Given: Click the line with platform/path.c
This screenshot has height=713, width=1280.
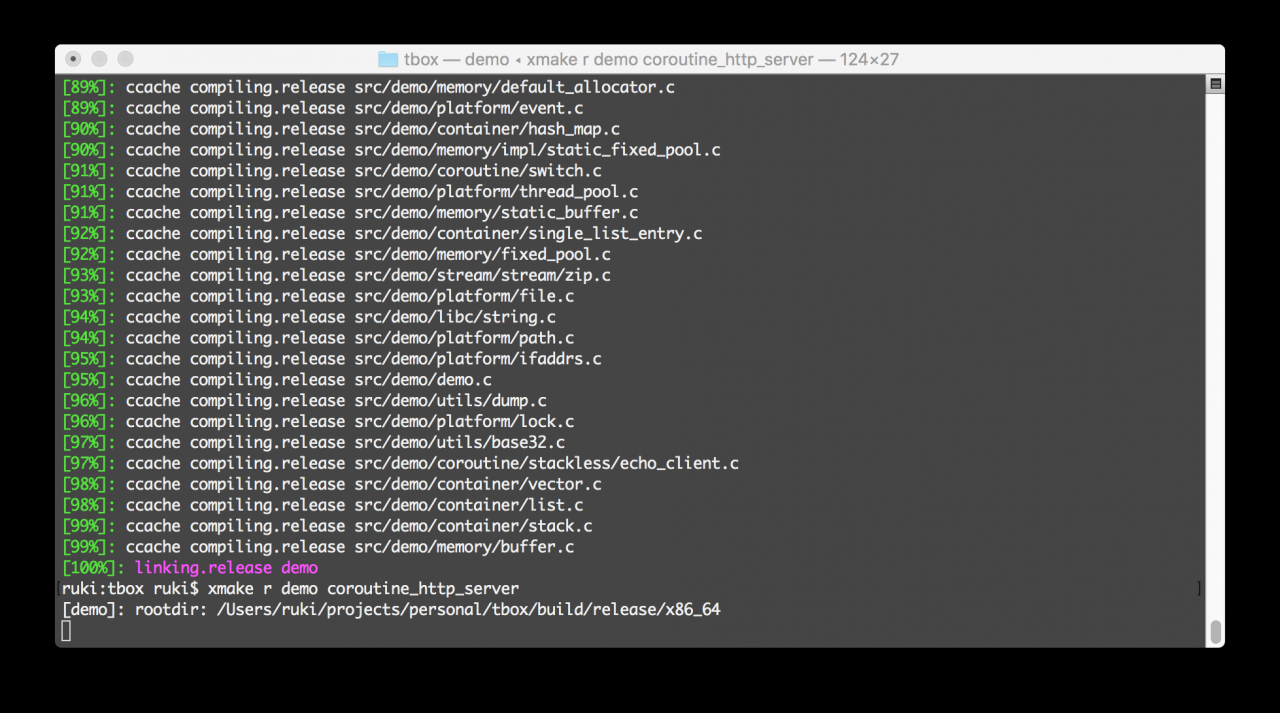Looking at the screenshot, I should click(318, 338).
